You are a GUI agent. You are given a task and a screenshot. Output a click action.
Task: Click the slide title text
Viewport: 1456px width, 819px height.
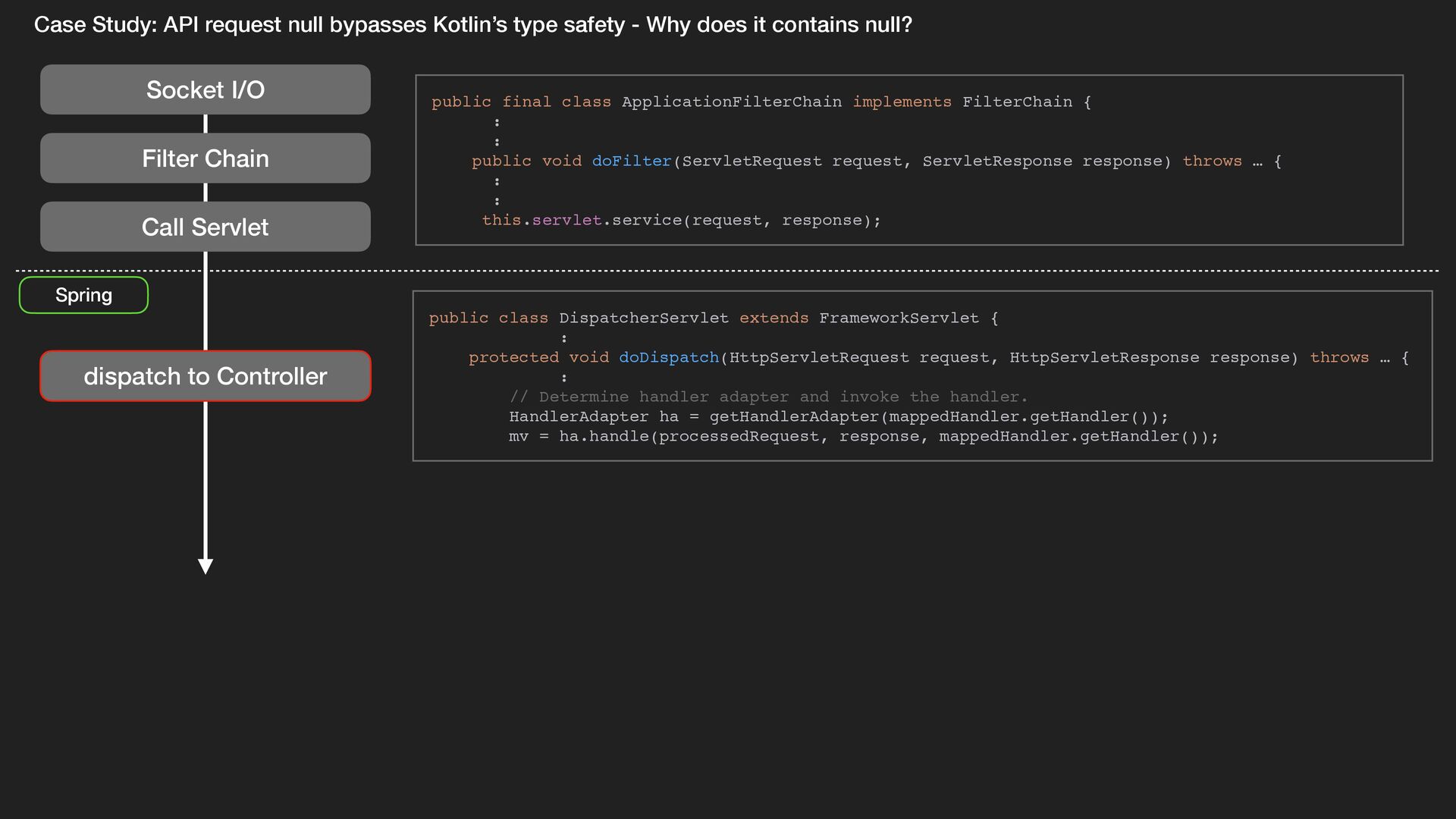(472, 25)
